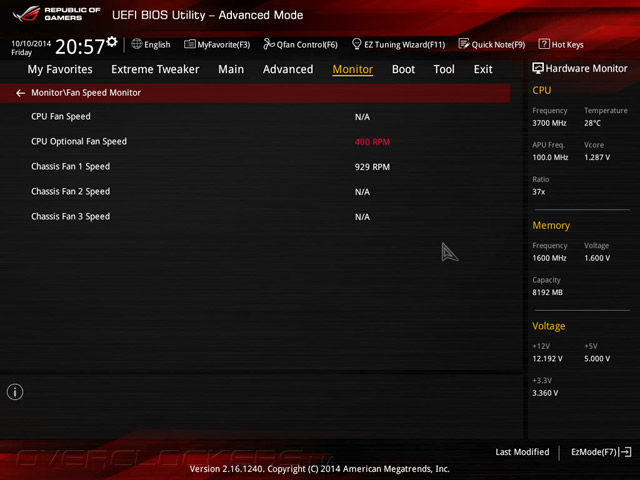Switch to the Boot tab
Image resolution: width=640 pixels, height=480 pixels.
(403, 69)
